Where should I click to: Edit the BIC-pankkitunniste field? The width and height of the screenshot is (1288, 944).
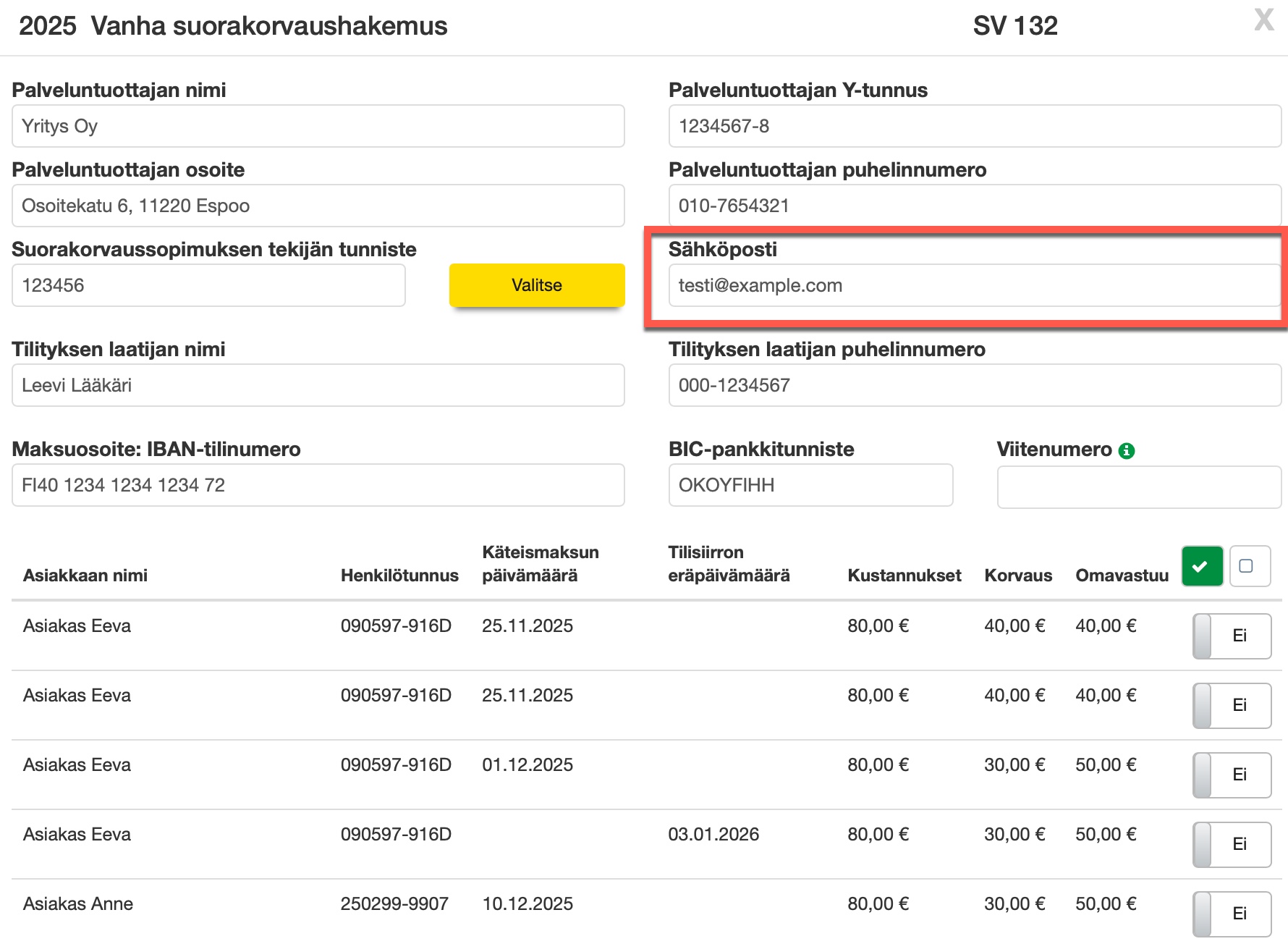coord(810,486)
